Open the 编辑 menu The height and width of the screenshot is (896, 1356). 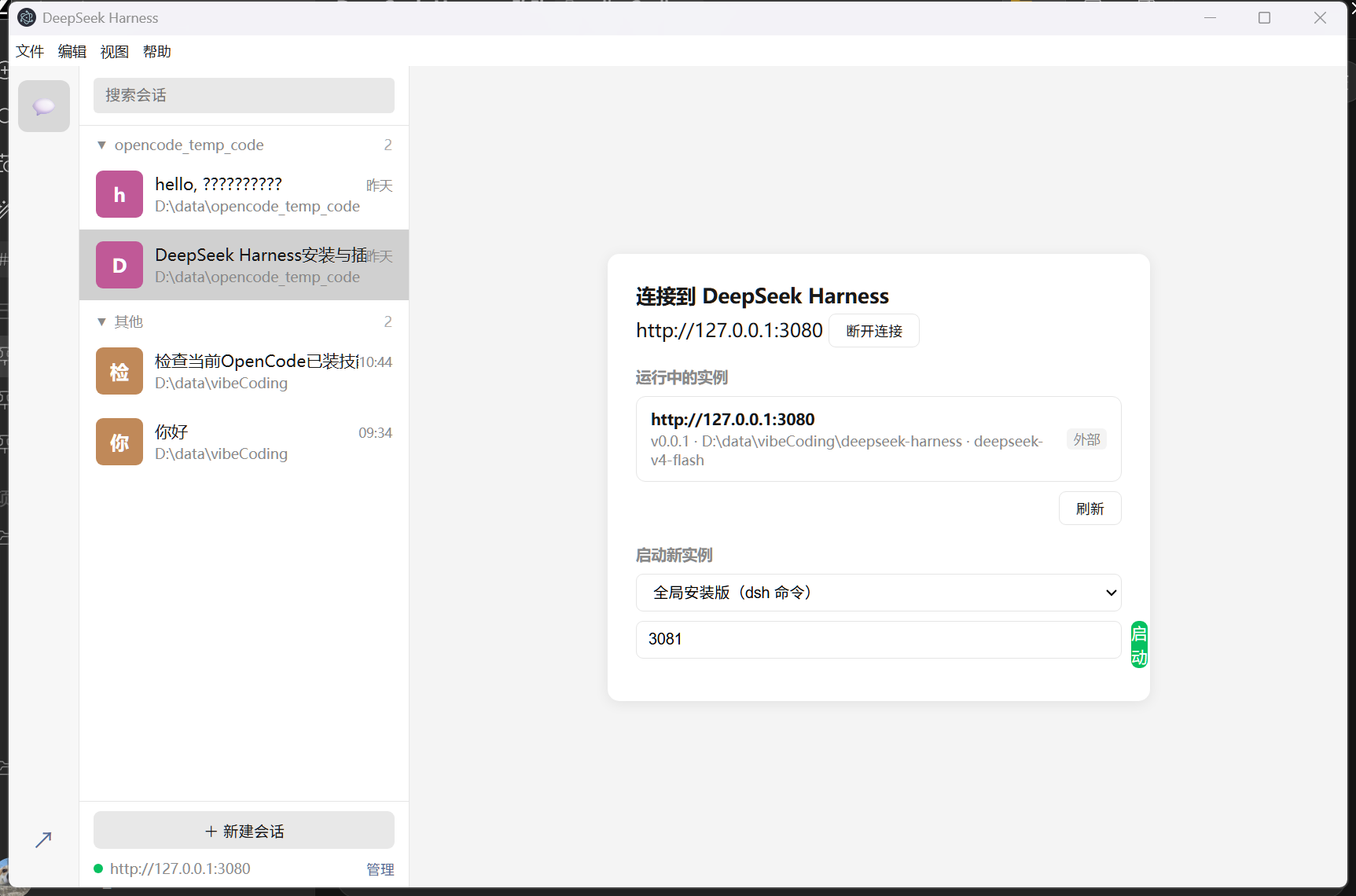click(72, 52)
